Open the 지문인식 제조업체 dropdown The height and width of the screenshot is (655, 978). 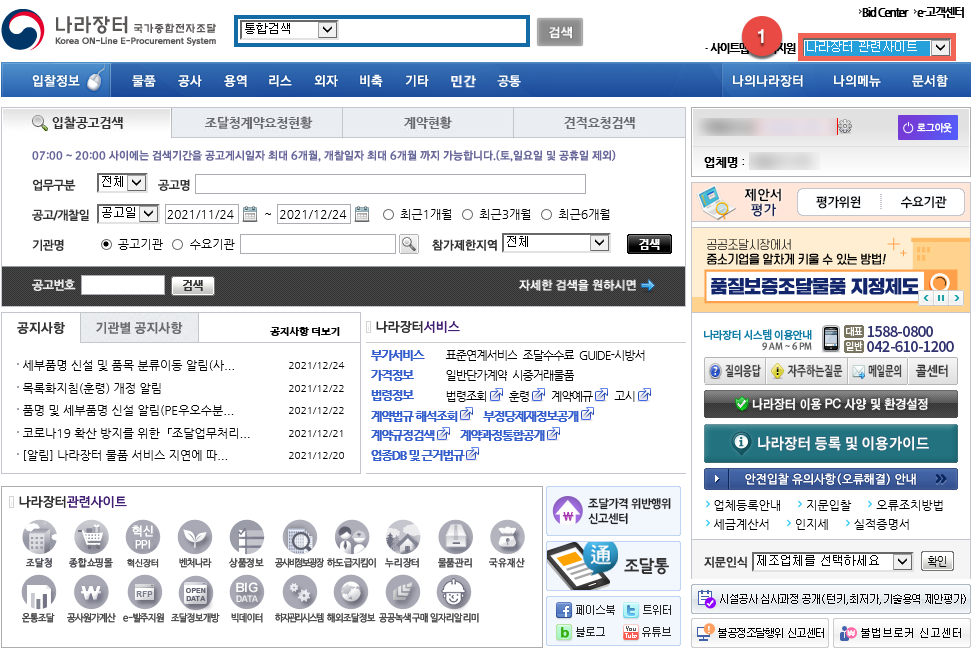click(x=832, y=561)
